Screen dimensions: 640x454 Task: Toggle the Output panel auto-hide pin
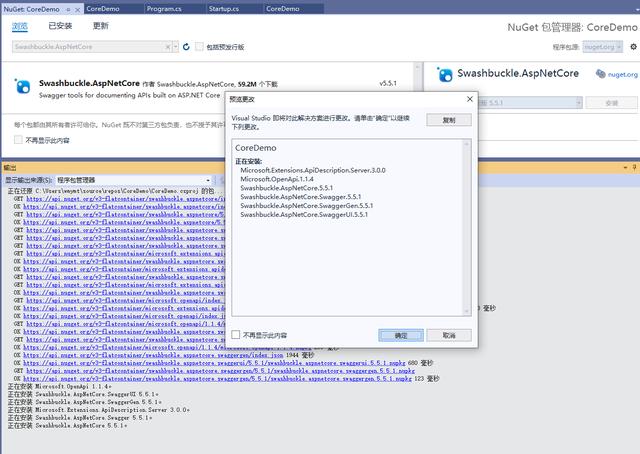point(634,168)
